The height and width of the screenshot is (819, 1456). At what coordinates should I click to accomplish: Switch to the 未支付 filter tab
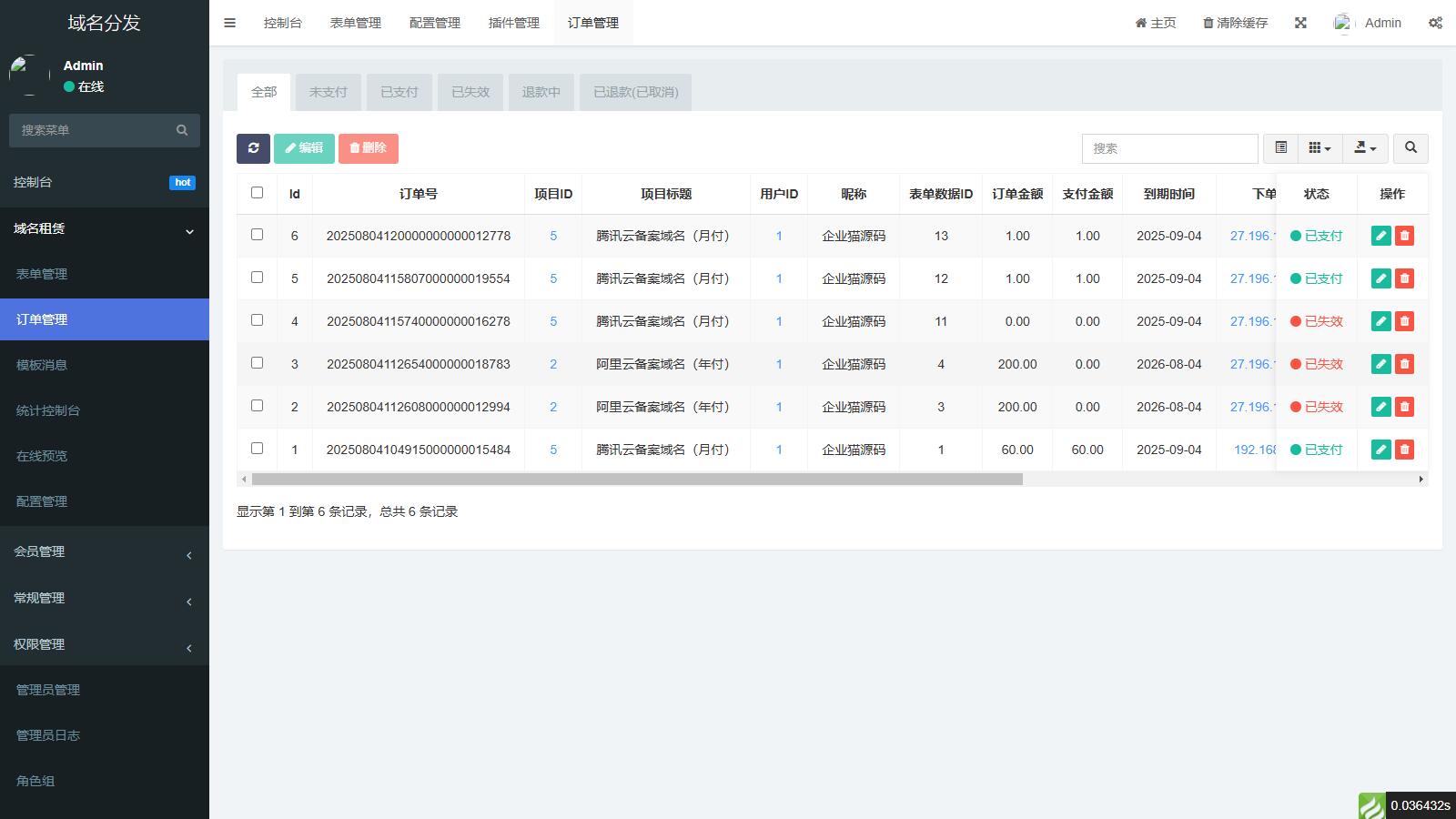pos(328,92)
